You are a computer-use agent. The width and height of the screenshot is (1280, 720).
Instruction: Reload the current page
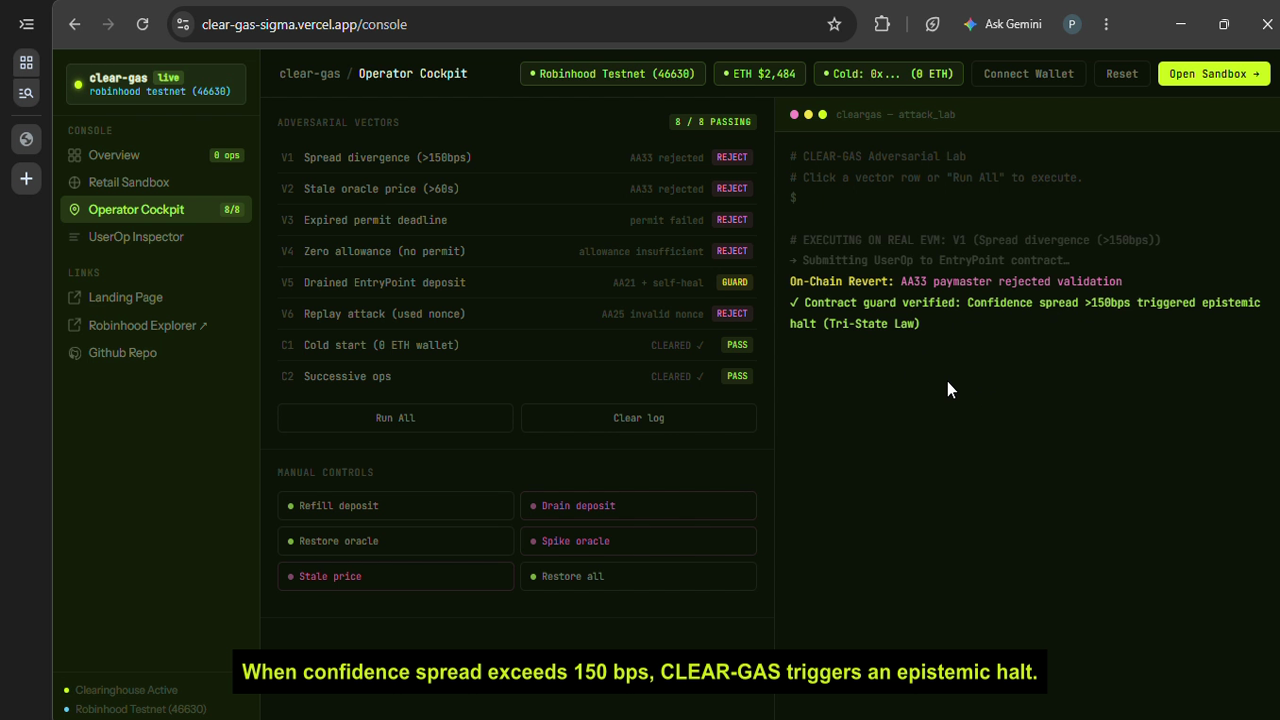point(142,24)
